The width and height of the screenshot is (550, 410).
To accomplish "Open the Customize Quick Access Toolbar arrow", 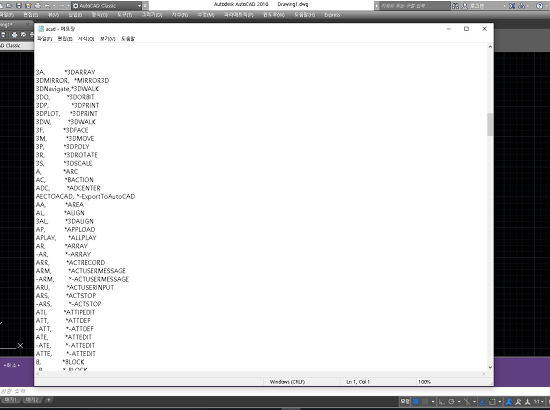I will click(x=145, y=6).
